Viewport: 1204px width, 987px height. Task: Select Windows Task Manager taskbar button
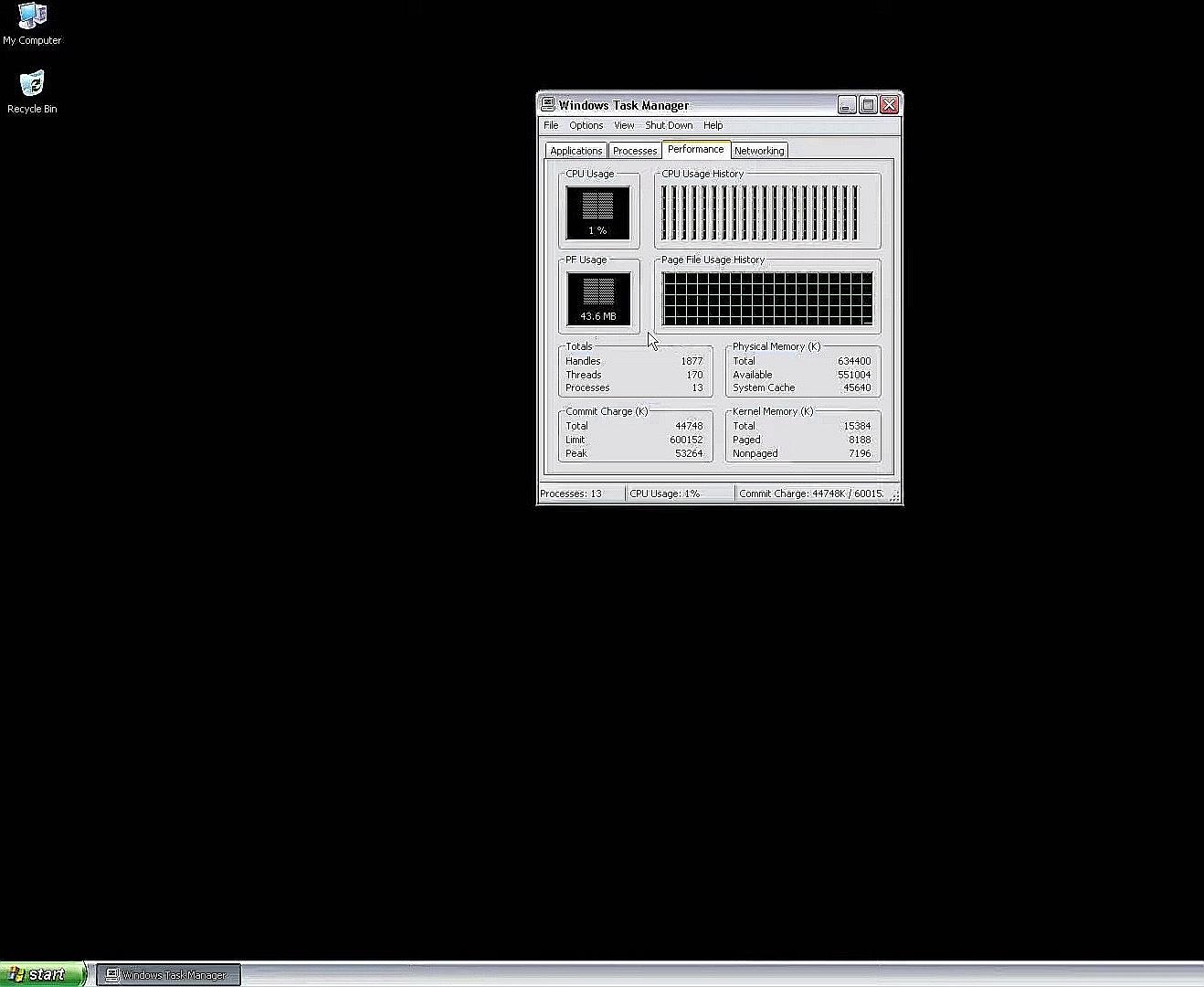168,975
